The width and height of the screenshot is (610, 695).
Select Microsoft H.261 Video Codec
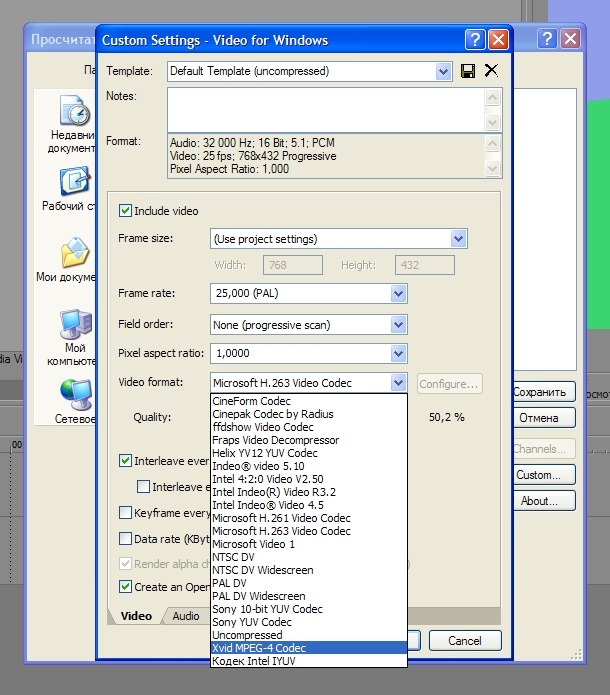tap(309, 518)
